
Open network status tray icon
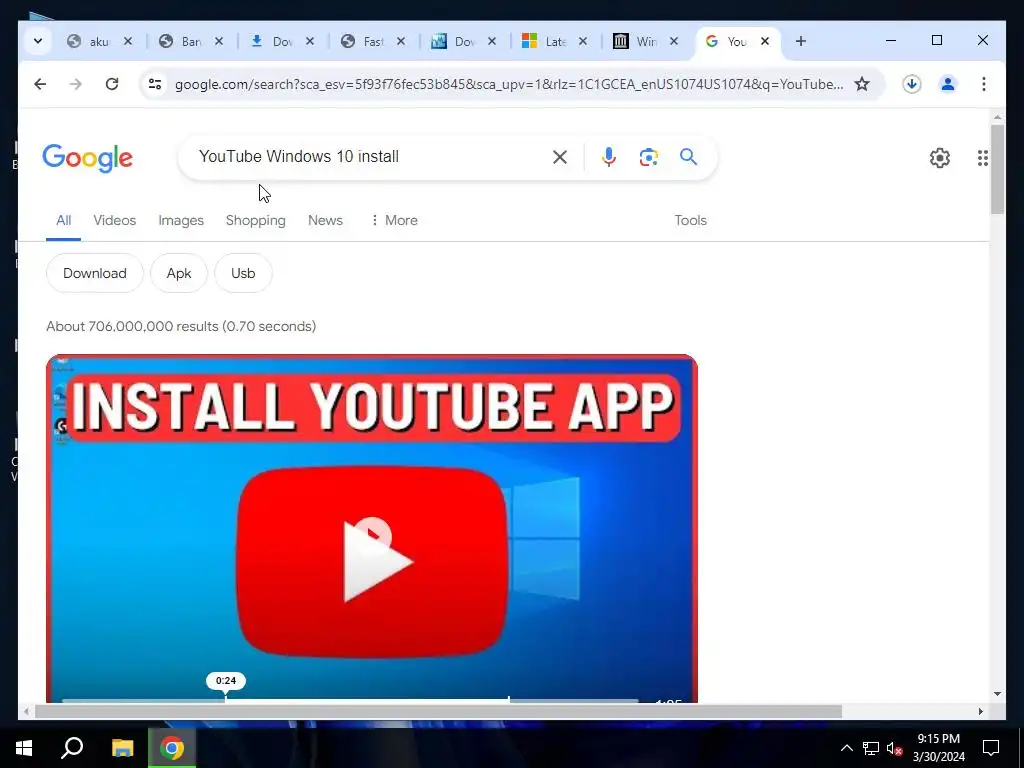(871, 748)
